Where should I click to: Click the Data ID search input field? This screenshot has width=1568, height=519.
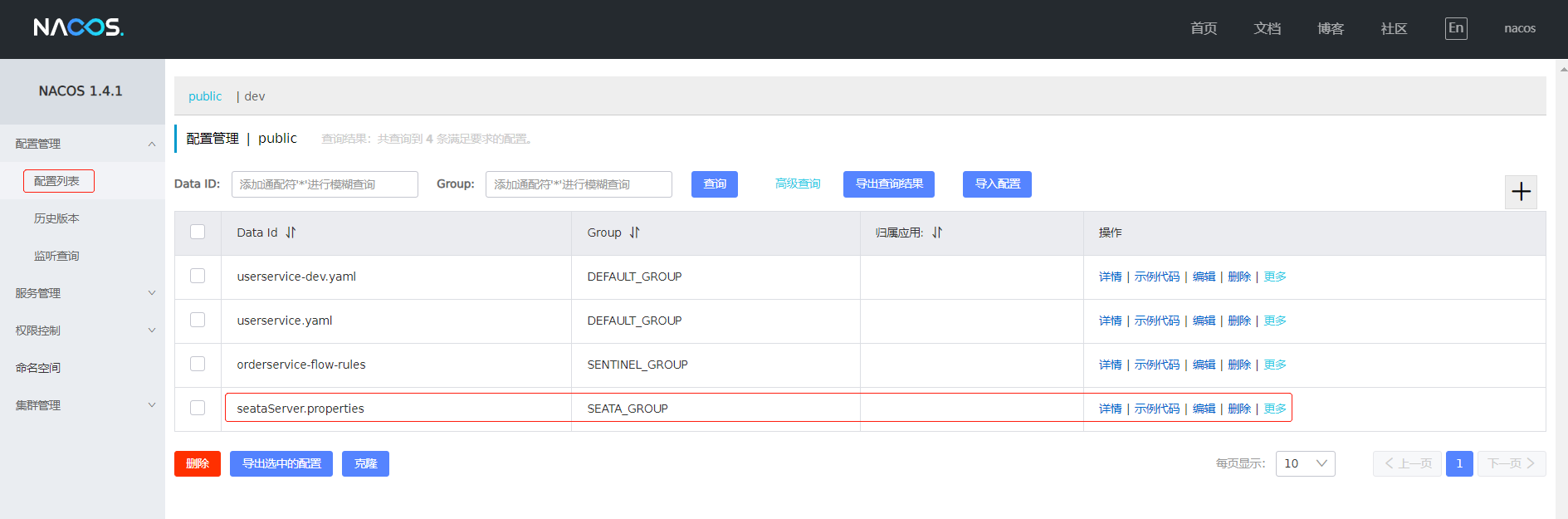tap(325, 184)
